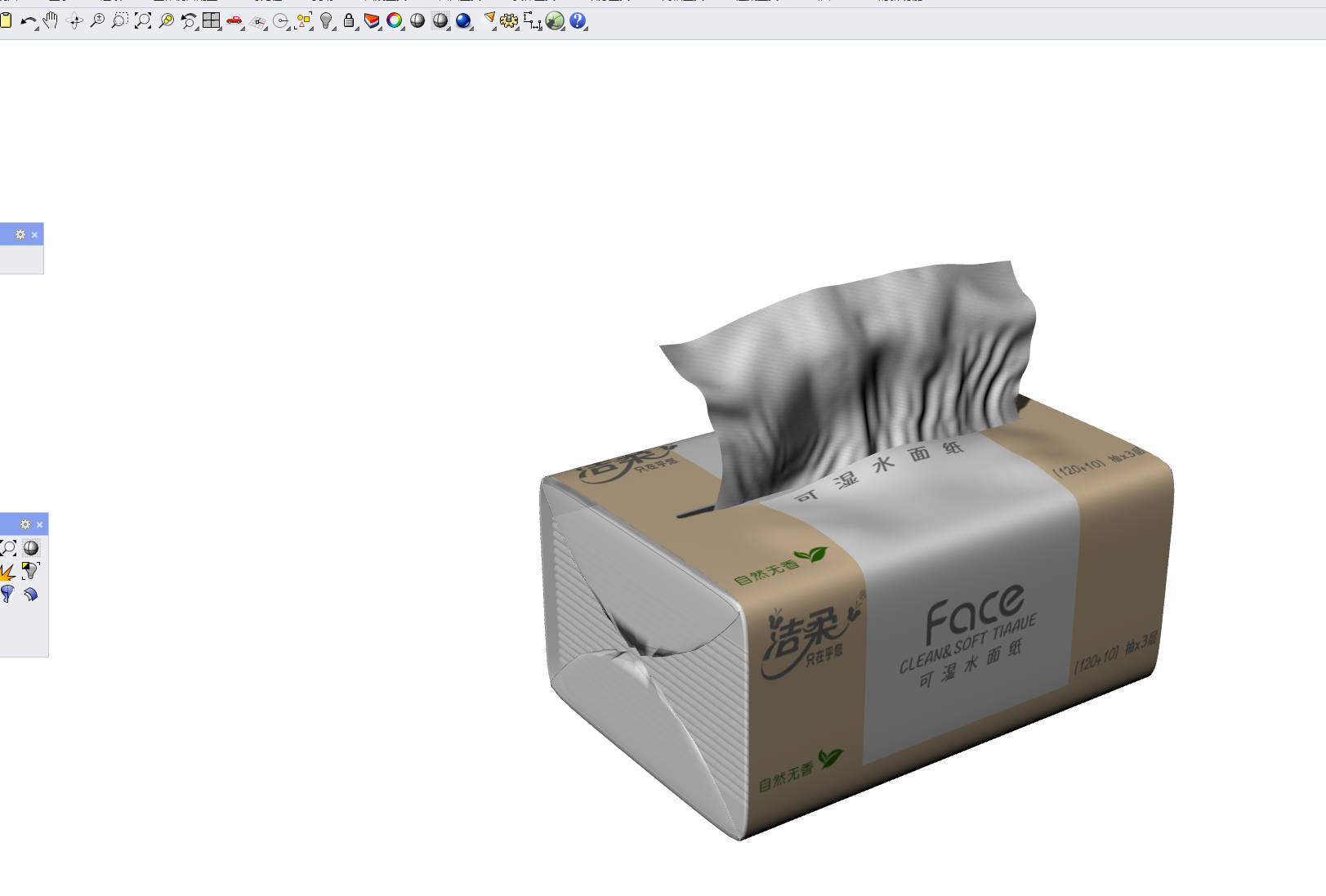Click the green globe toolbar icon
1326x896 pixels.
pyautogui.click(x=555, y=20)
